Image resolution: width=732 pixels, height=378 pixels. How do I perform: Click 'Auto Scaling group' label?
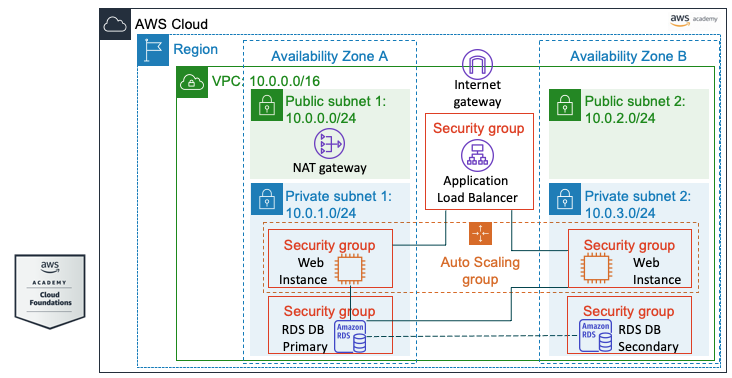(x=480, y=271)
